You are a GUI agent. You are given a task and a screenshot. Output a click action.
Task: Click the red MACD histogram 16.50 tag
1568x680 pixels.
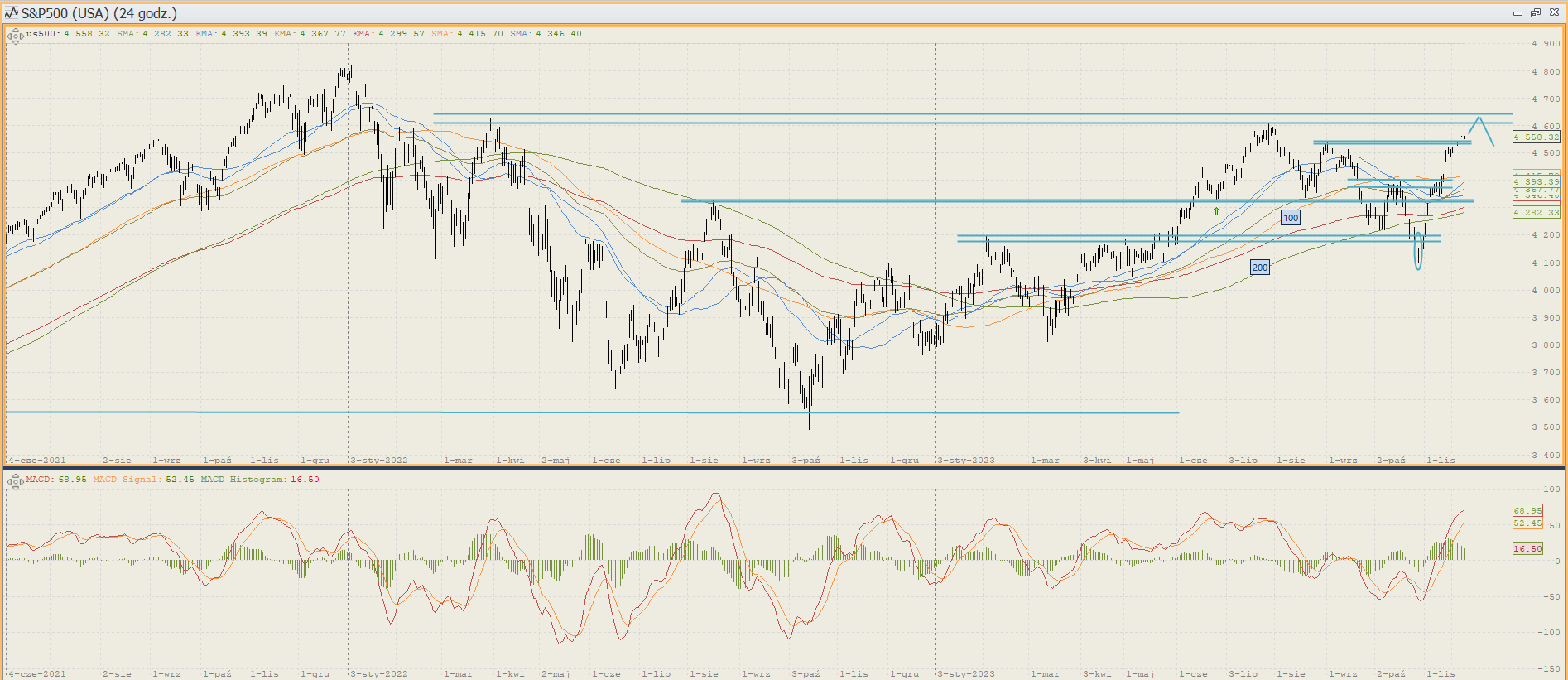tap(1527, 548)
